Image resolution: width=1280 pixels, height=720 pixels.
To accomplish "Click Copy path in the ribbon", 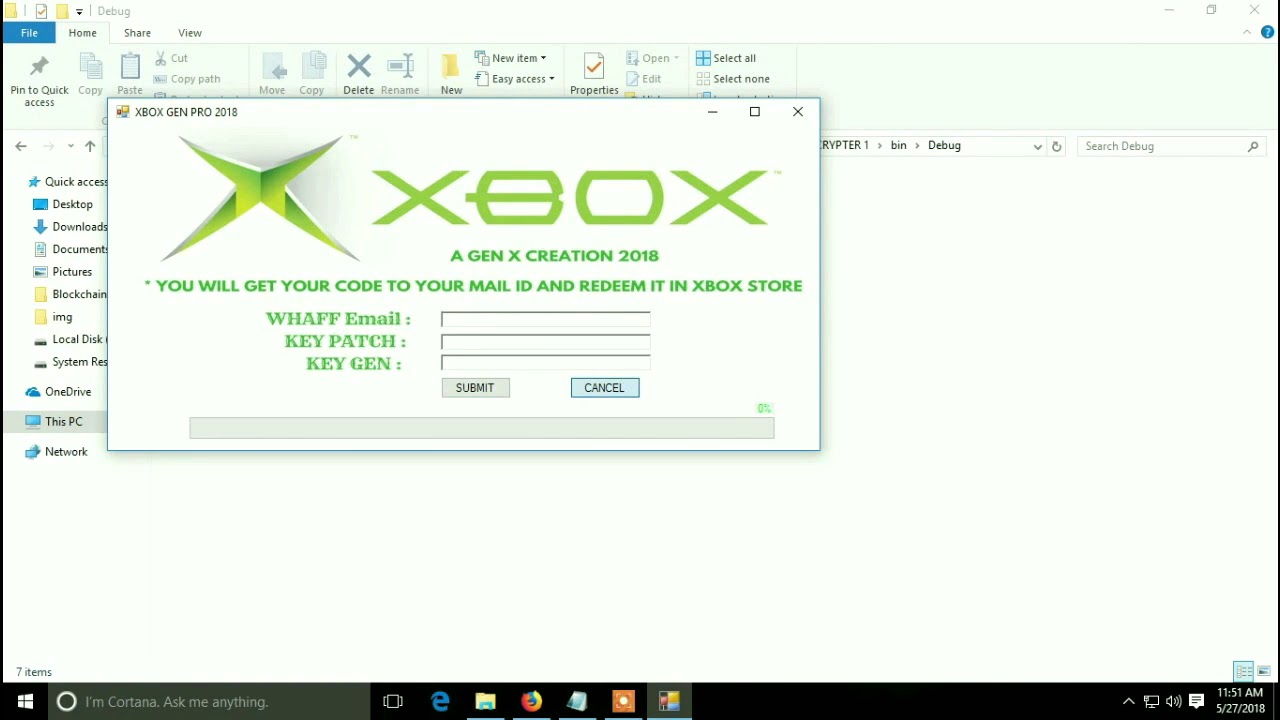I will pyautogui.click(x=187, y=79).
